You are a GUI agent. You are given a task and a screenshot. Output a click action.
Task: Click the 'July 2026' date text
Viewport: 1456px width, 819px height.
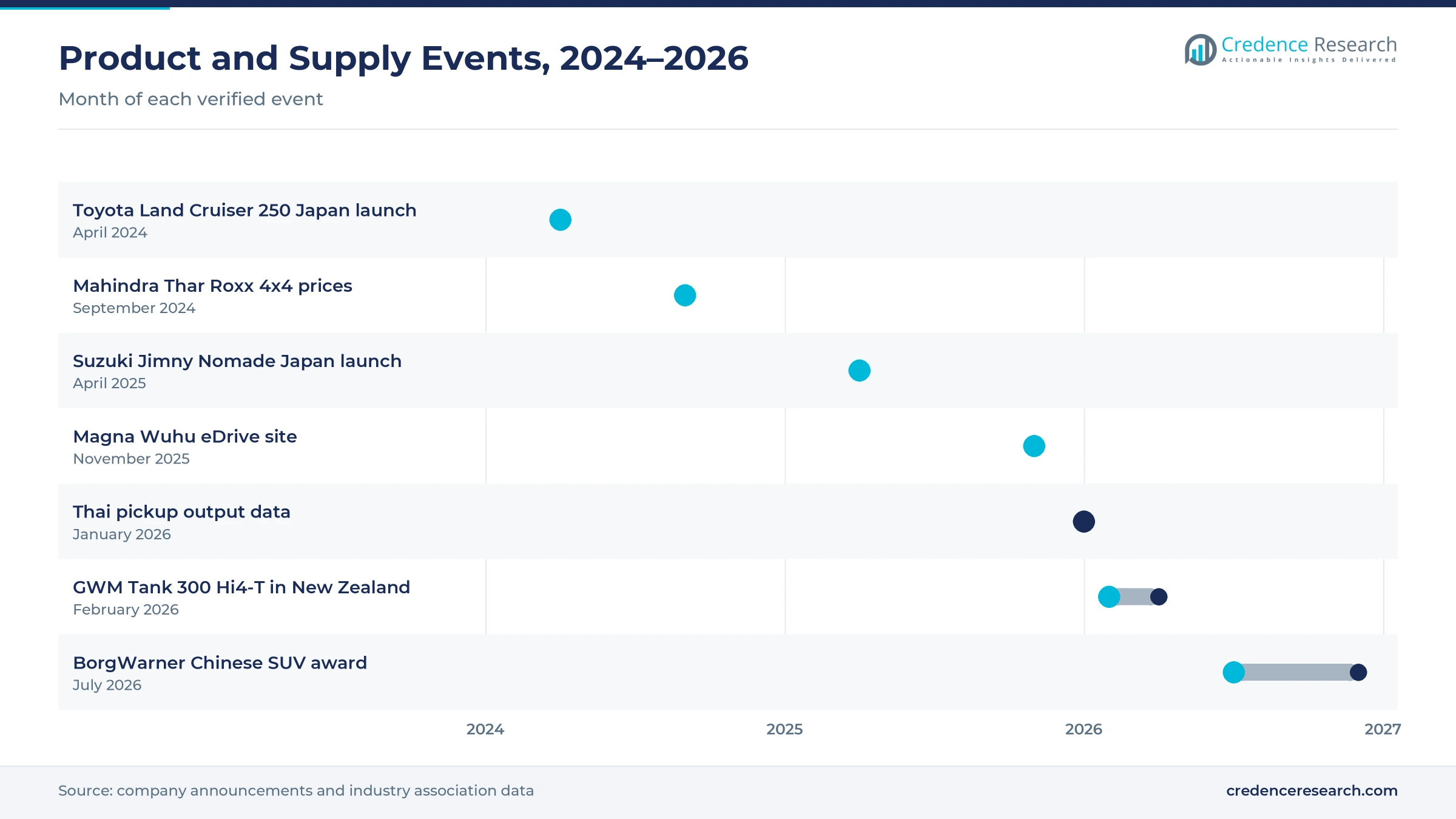pos(107,685)
